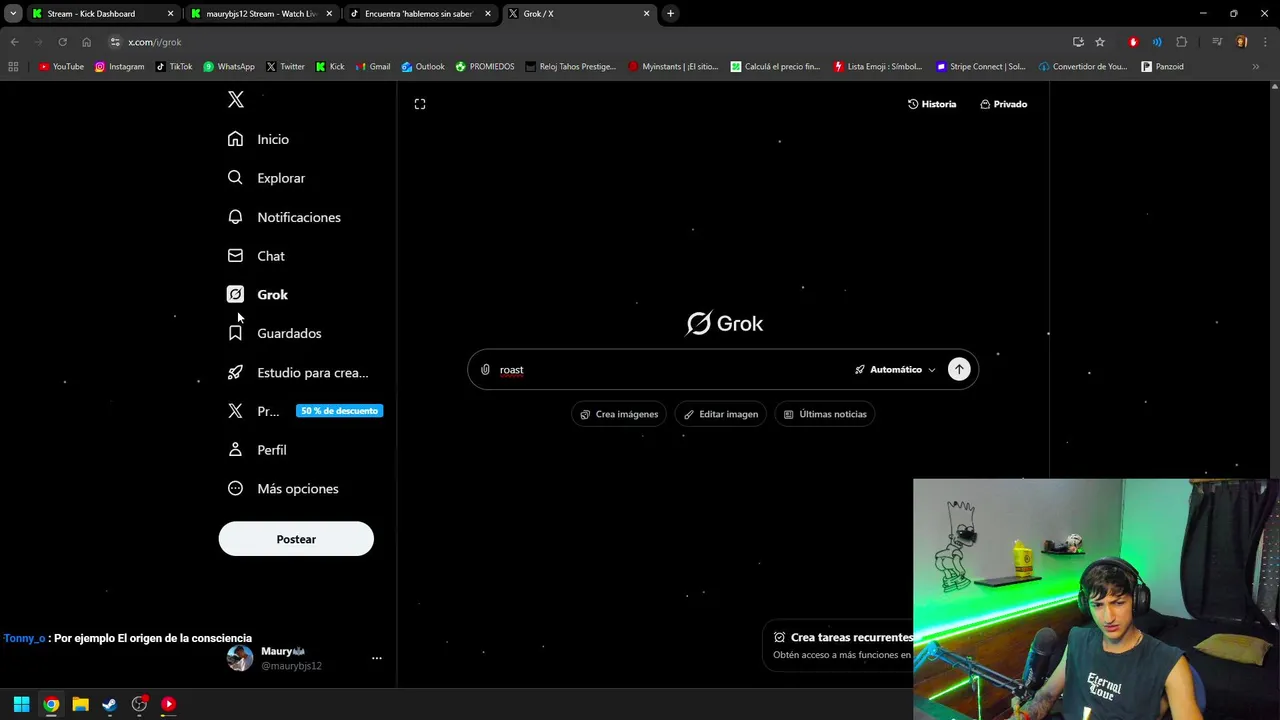Click the Chat envelope icon
This screenshot has width=1280, height=720.
pos(235,255)
